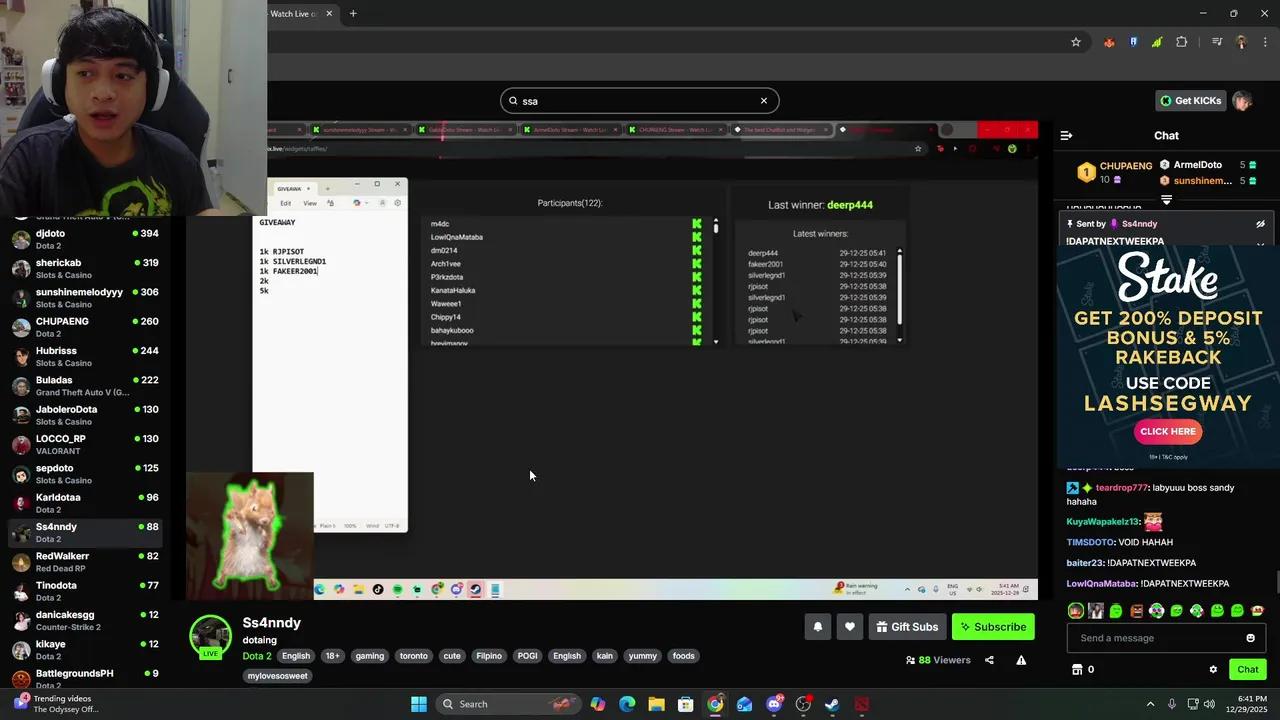Open Microsoft Store from taskbar
The height and width of the screenshot is (720, 1280).
point(686,704)
